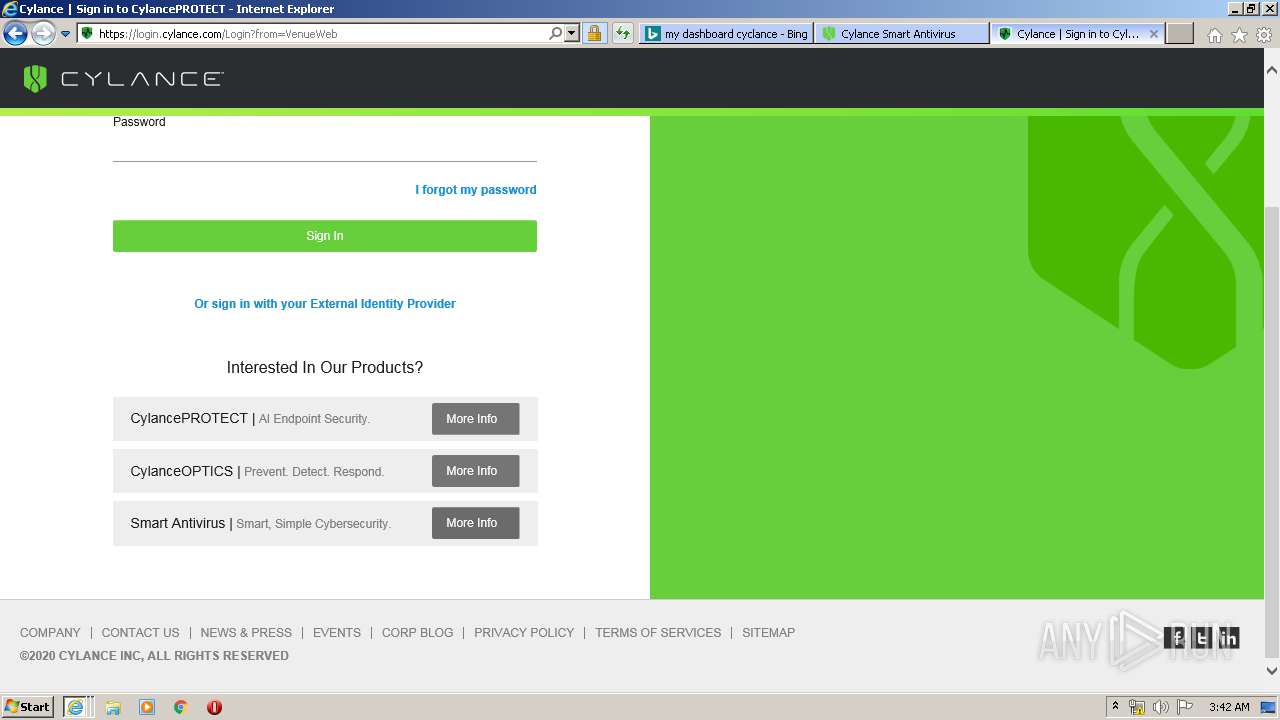The width and height of the screenshot is (1280, 720).
Task: Switch to Cylance Smart Antivirus tab
Action: click(901, 33)
